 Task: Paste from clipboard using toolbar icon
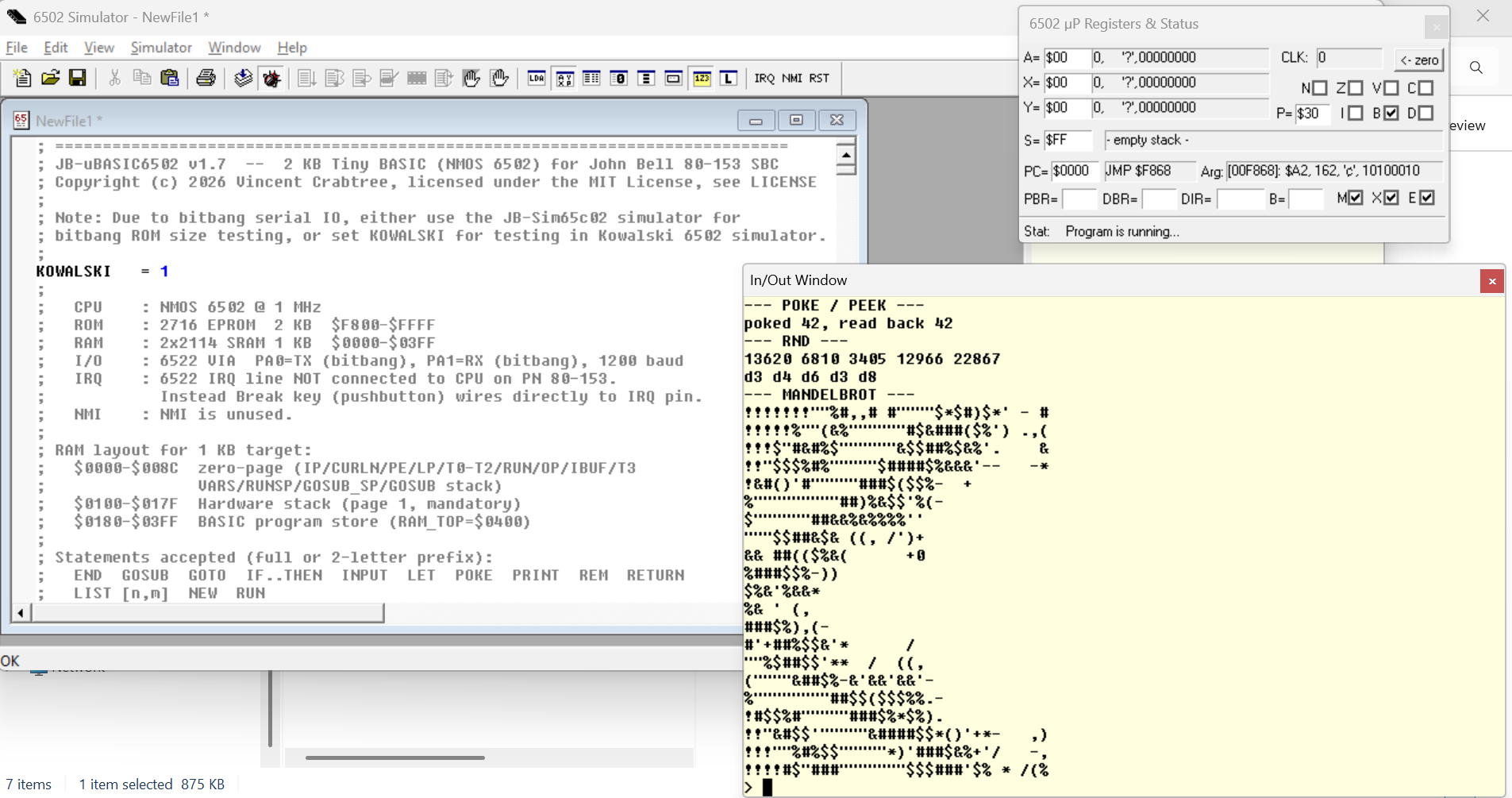pyautogui.click(x=170, y=78)
